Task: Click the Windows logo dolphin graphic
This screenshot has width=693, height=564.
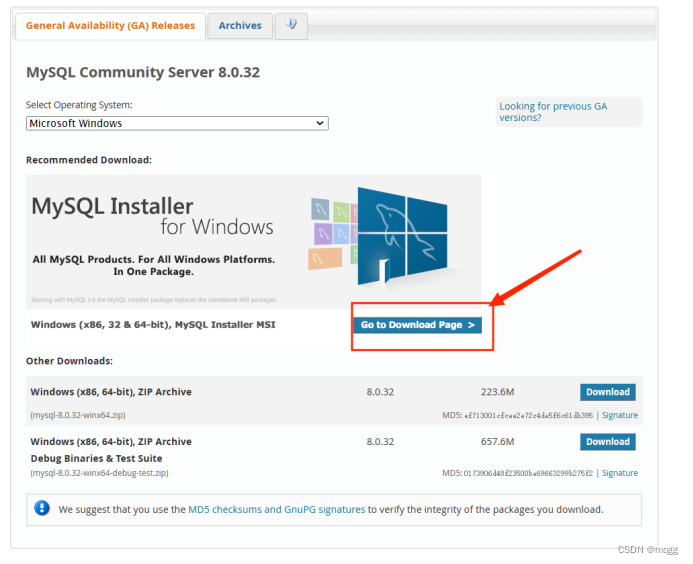Action: point(402,236)
